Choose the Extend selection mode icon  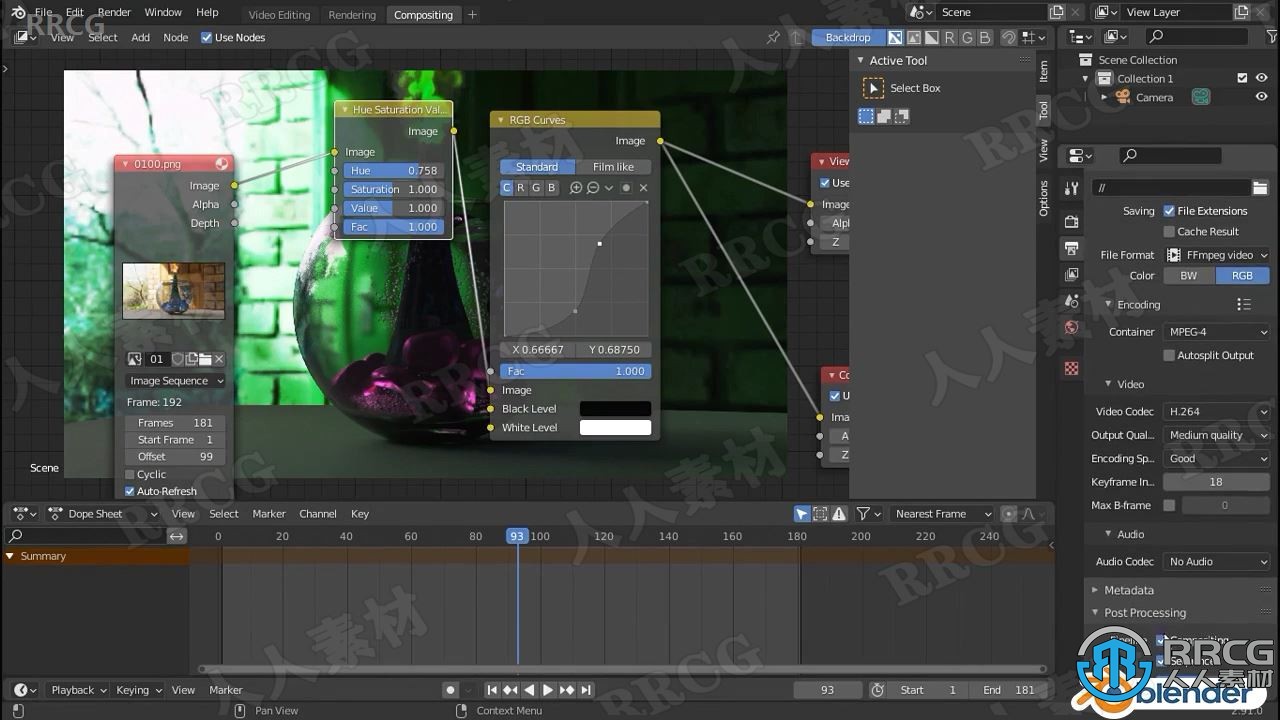pyautogui.click(x=884, y=116)
